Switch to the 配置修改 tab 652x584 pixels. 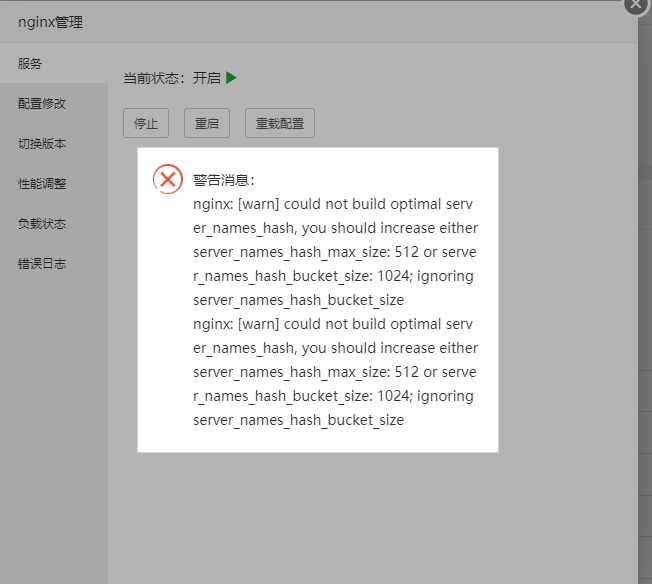click(54, 103)
